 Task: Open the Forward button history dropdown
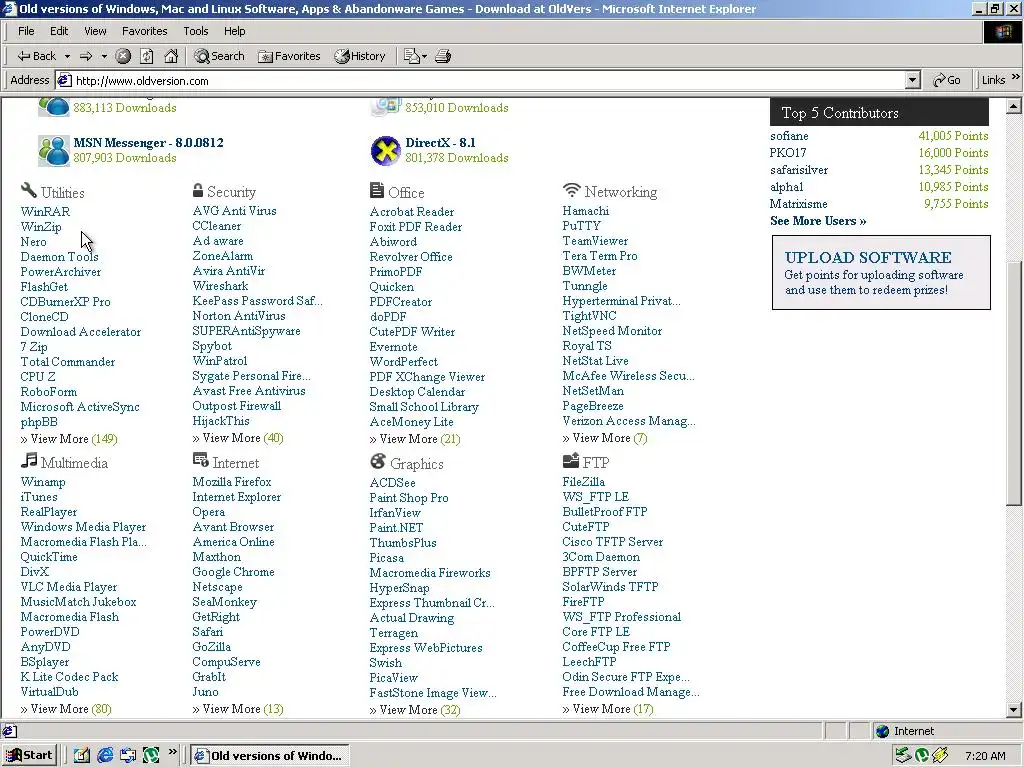point(104,56)
